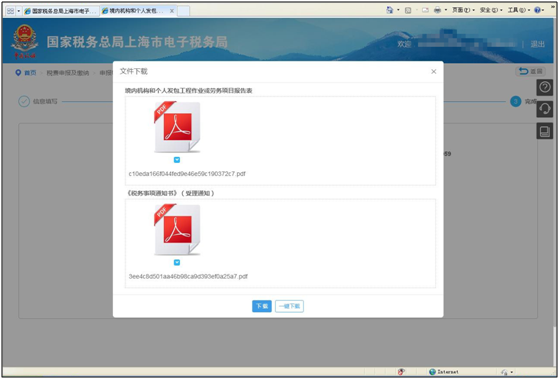Image resolution: width=560 pixels, height=379 pixels.
Task: Expand the home icon dropdown arrow
Action: (398, 10)
